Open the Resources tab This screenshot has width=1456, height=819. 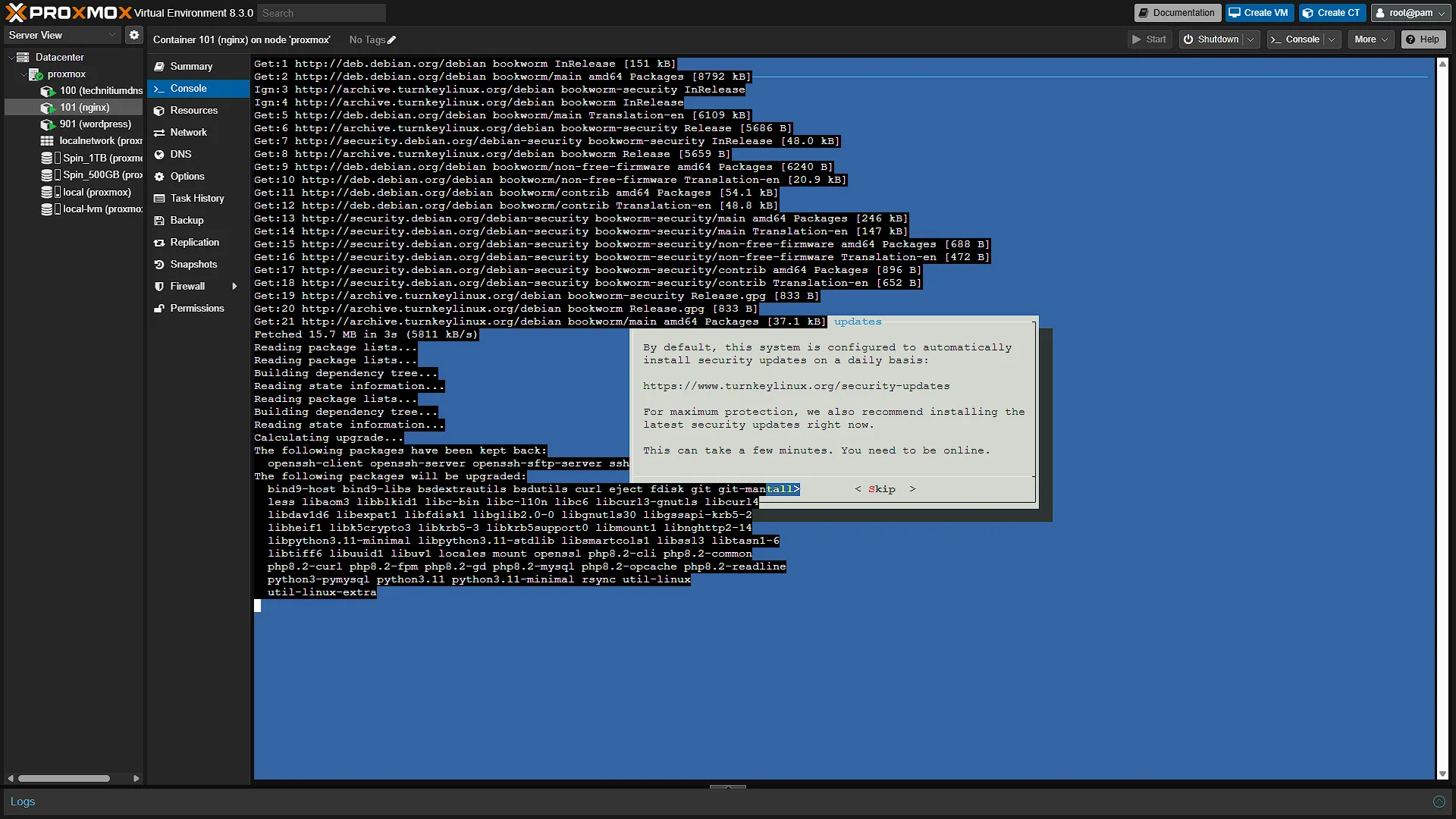[199, 111]
